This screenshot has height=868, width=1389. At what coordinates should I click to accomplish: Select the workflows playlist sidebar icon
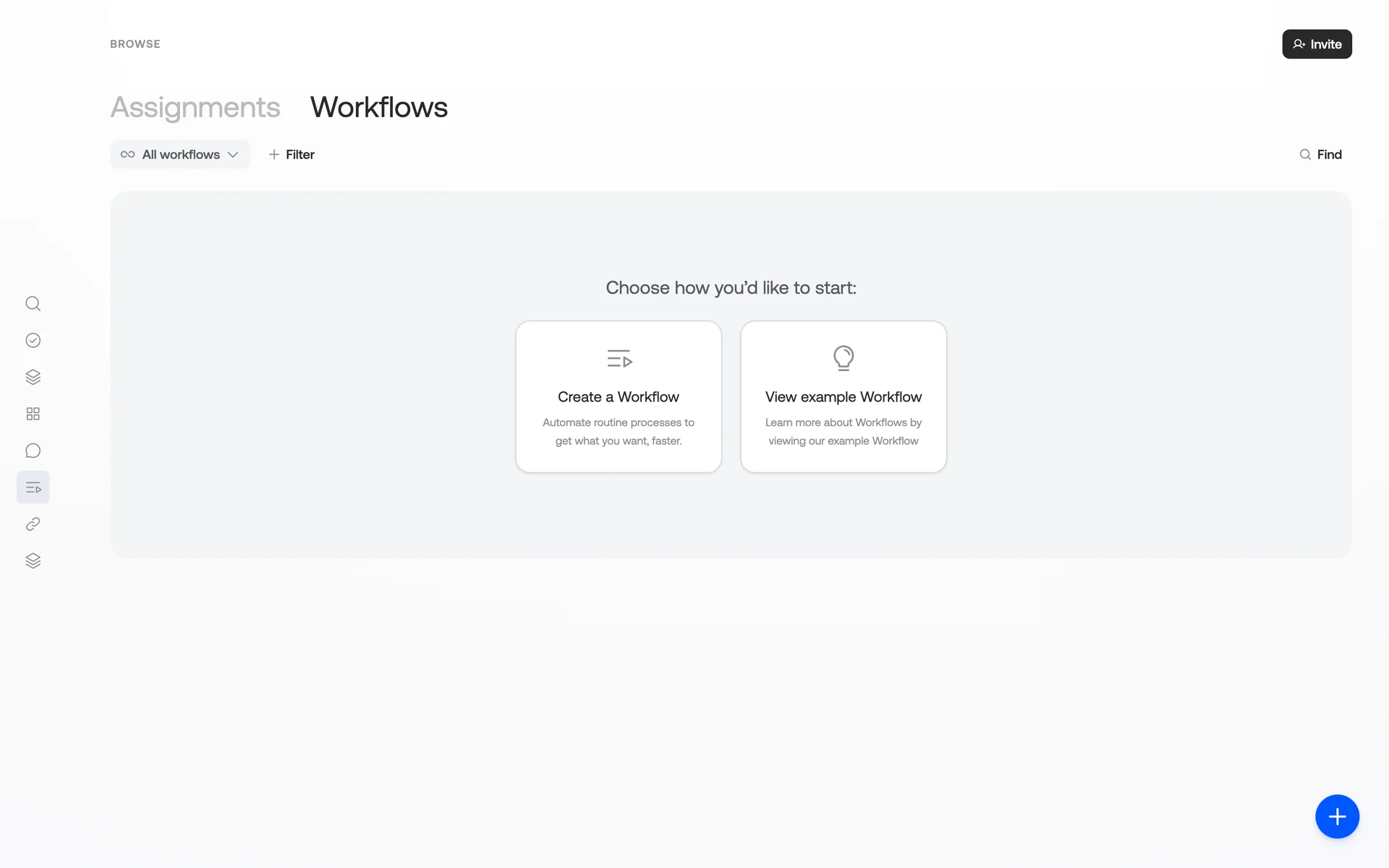coord(33,488)
